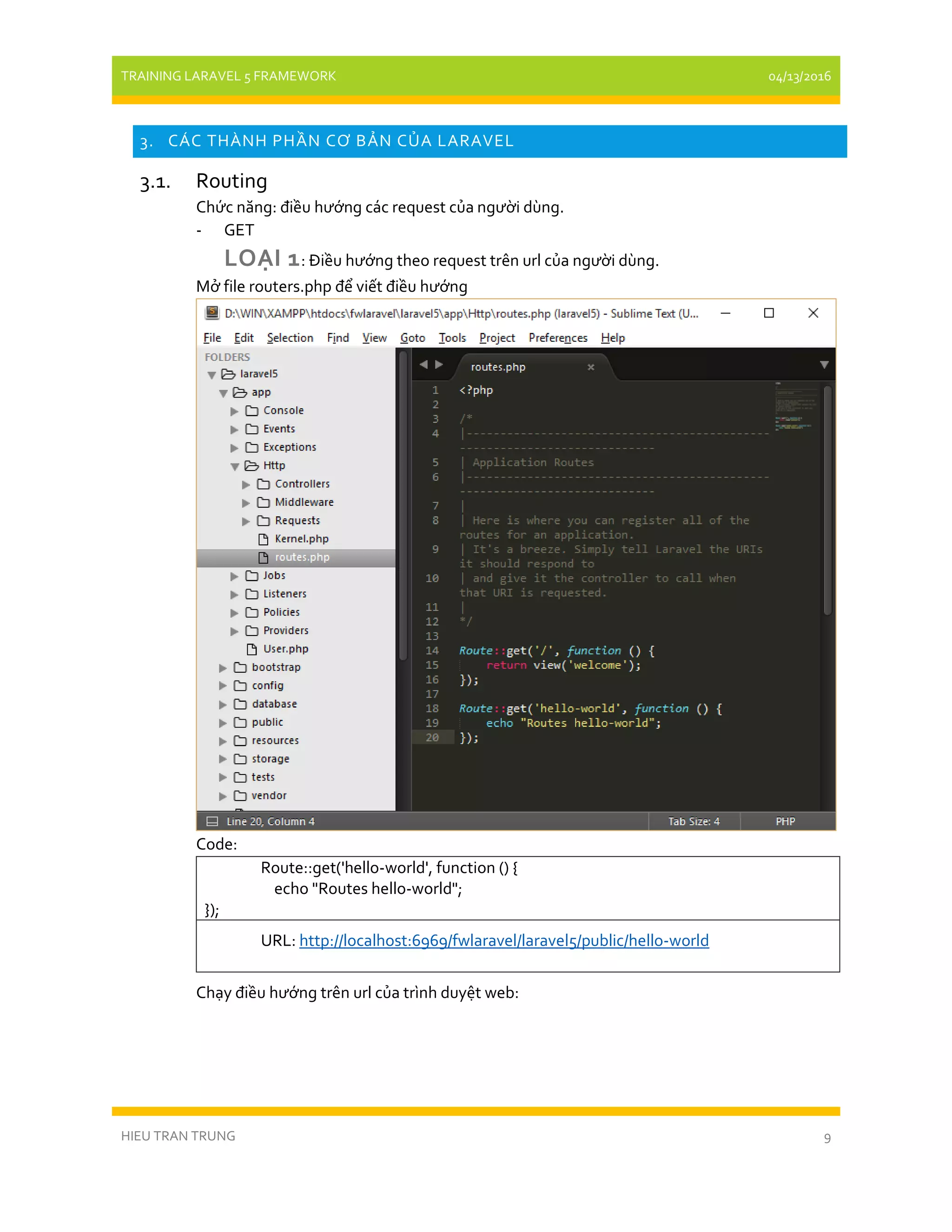Expand the Listeners folder
952x1232 pixels.
[235, 595]
